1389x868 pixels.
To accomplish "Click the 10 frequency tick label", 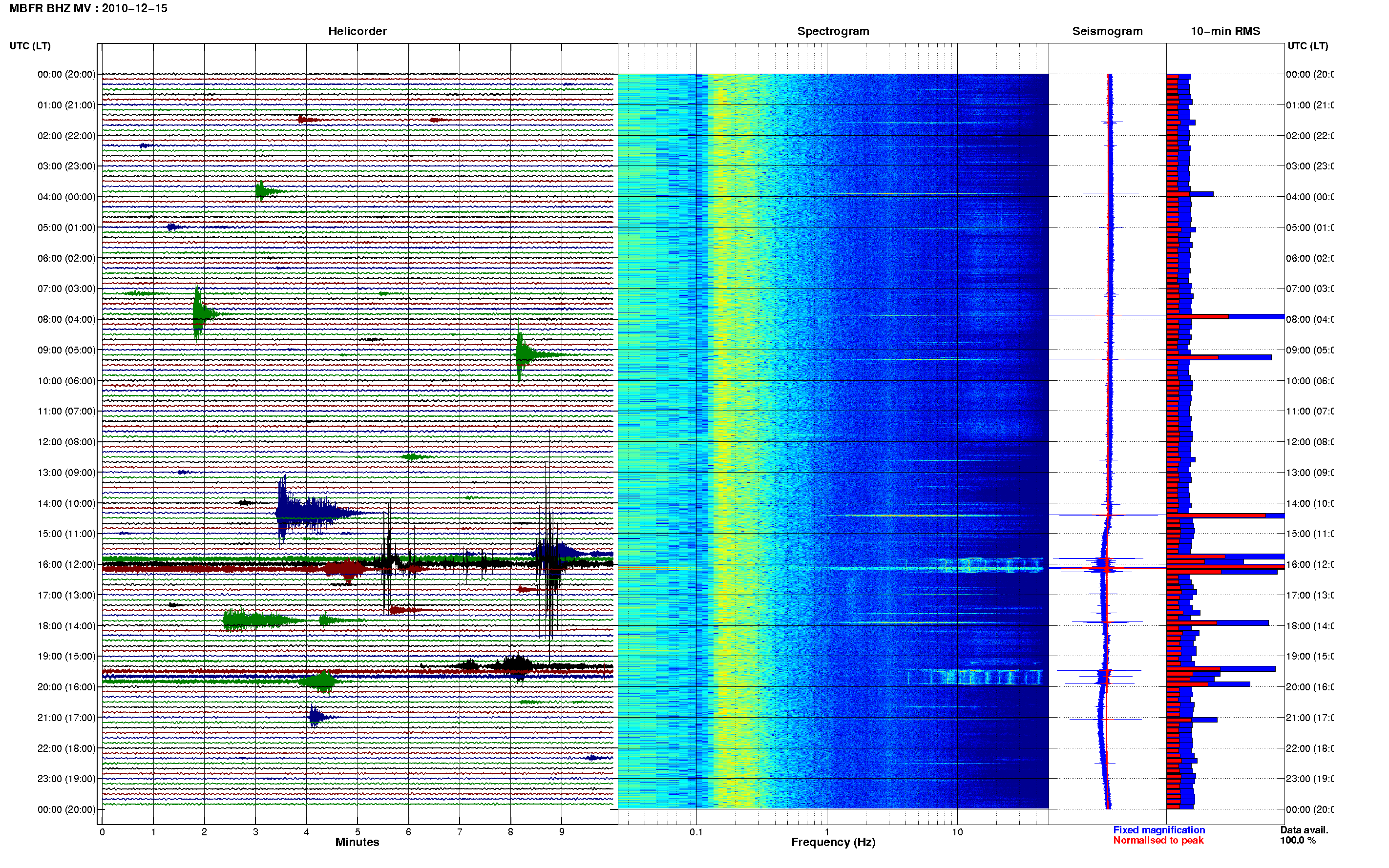I will coord(957,832).
